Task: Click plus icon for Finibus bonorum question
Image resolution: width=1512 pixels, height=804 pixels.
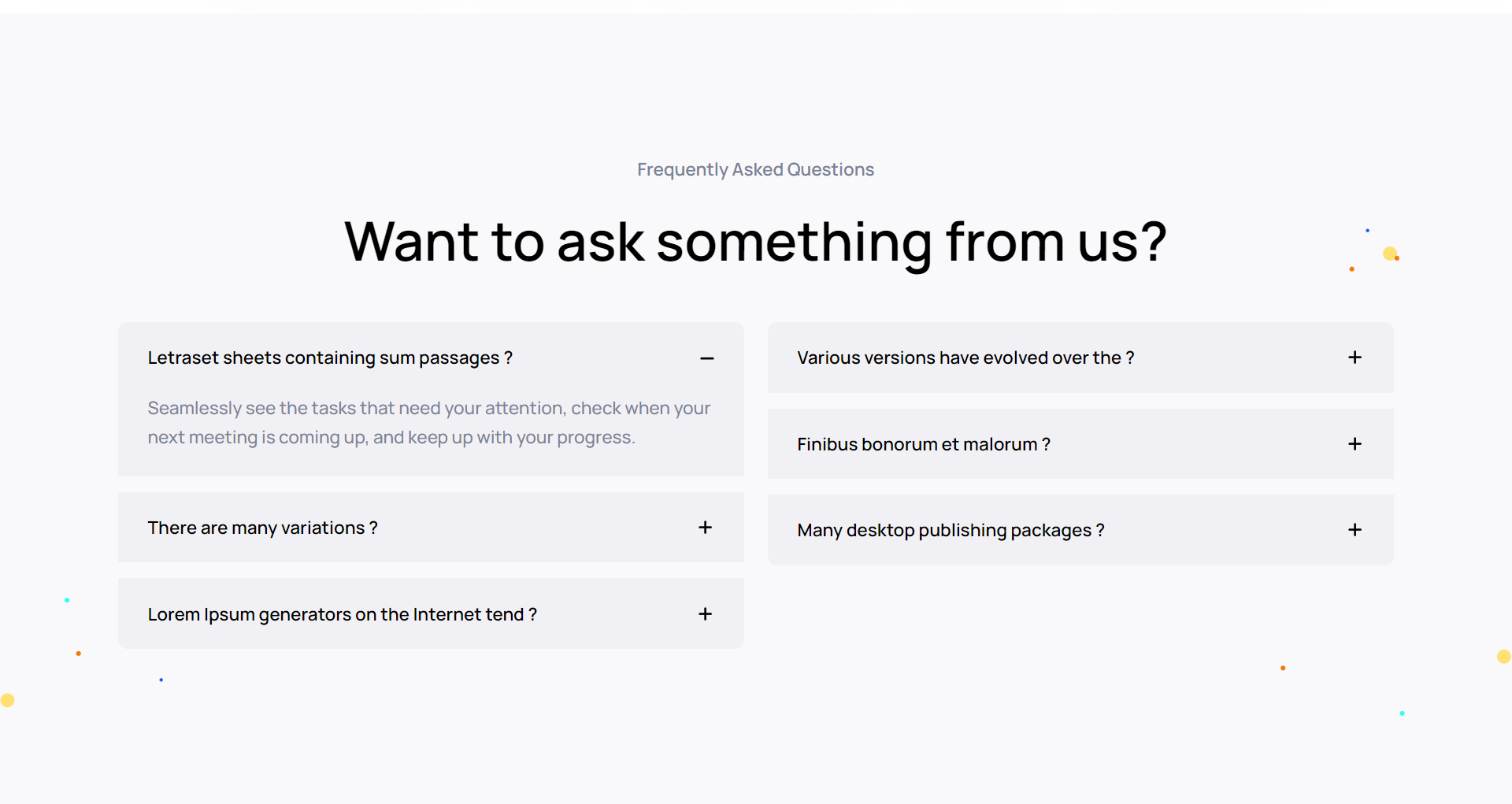Action: tap(1354, 444)
